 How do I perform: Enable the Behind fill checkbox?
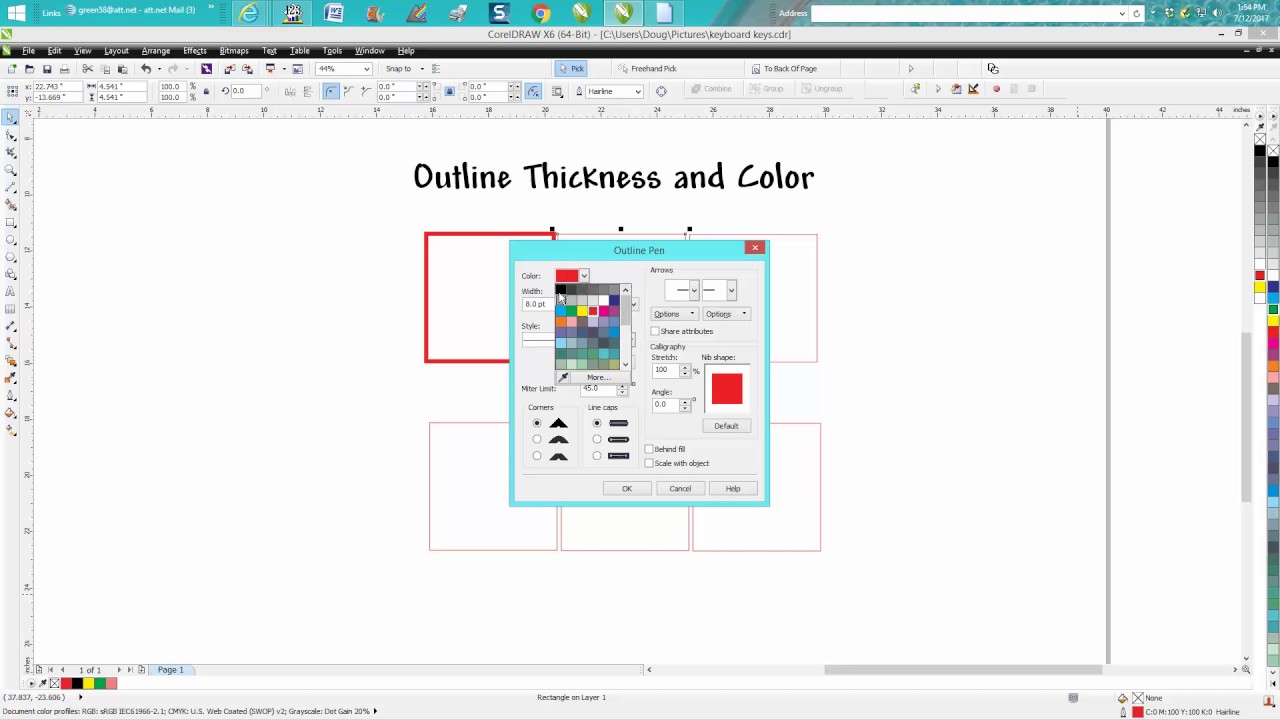[x=649, y=449]
